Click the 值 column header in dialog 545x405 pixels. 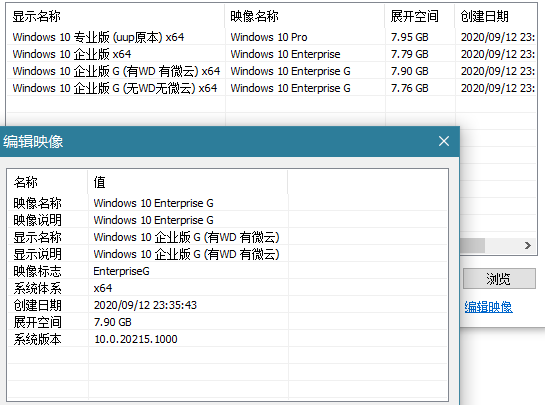(188, 182)
